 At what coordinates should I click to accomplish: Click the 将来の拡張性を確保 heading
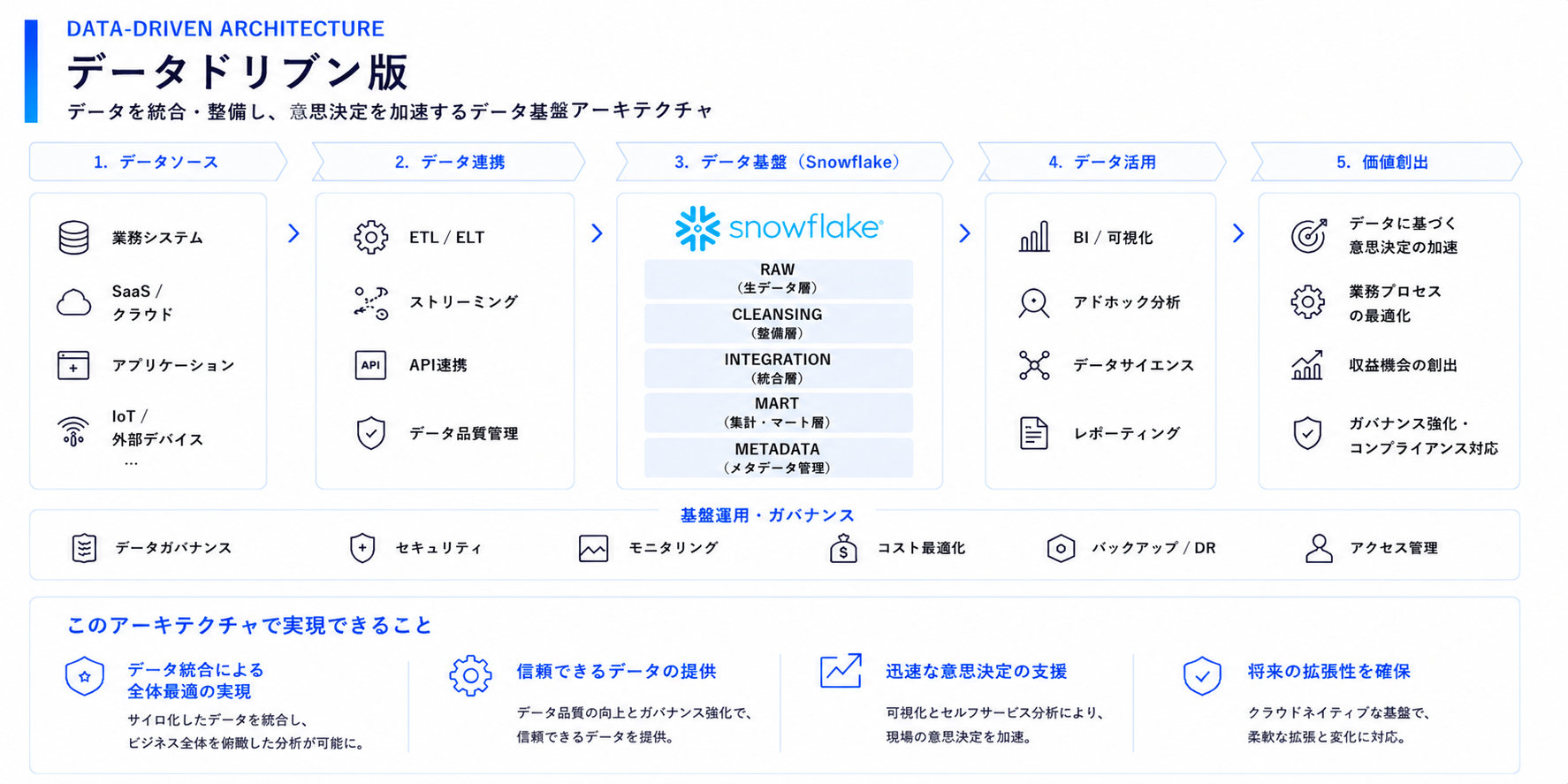tap(1328, 672)
